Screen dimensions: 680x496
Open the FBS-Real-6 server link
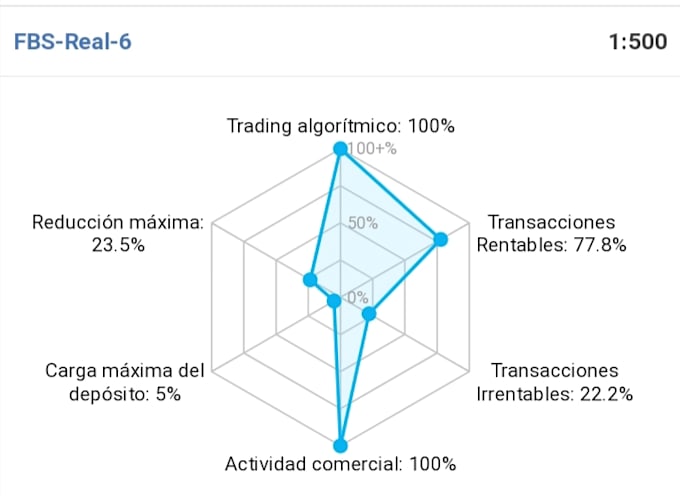click(x=72, y=42)
